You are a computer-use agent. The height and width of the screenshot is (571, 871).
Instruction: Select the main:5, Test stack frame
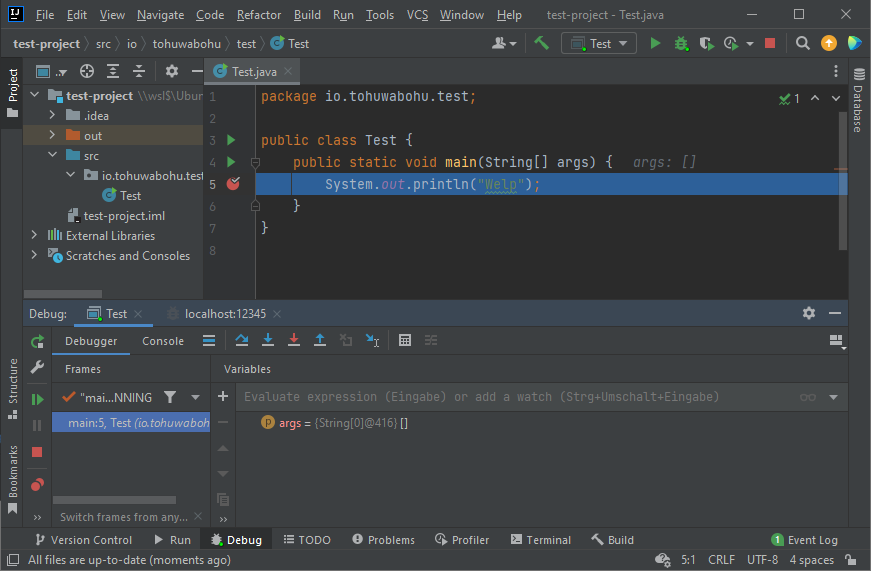pos(131,423)
